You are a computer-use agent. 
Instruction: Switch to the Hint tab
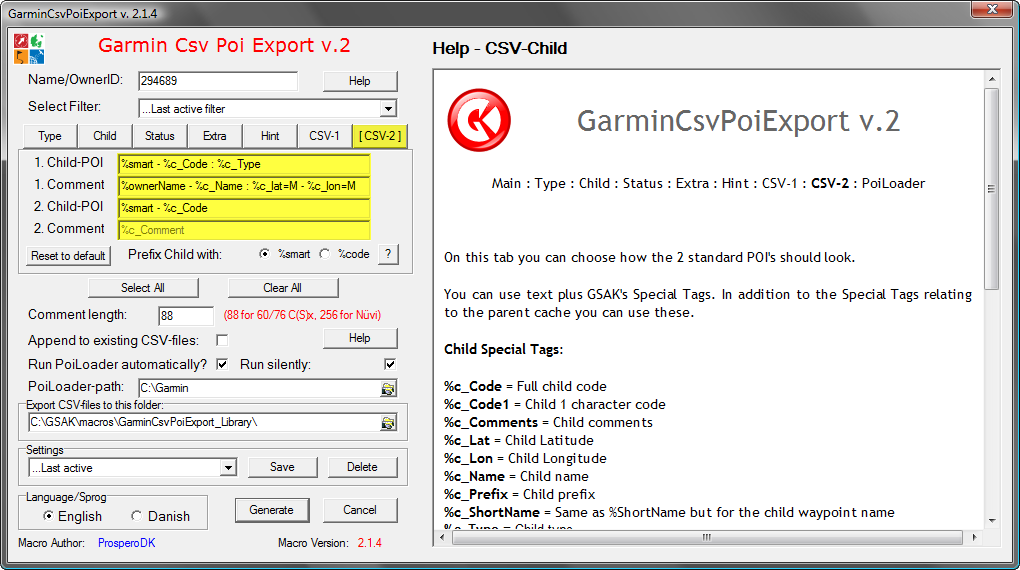(x=269, y=136)
